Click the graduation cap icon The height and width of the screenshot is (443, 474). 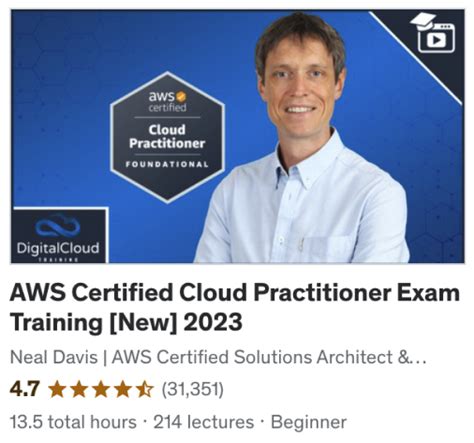click(x=423, y=21)
